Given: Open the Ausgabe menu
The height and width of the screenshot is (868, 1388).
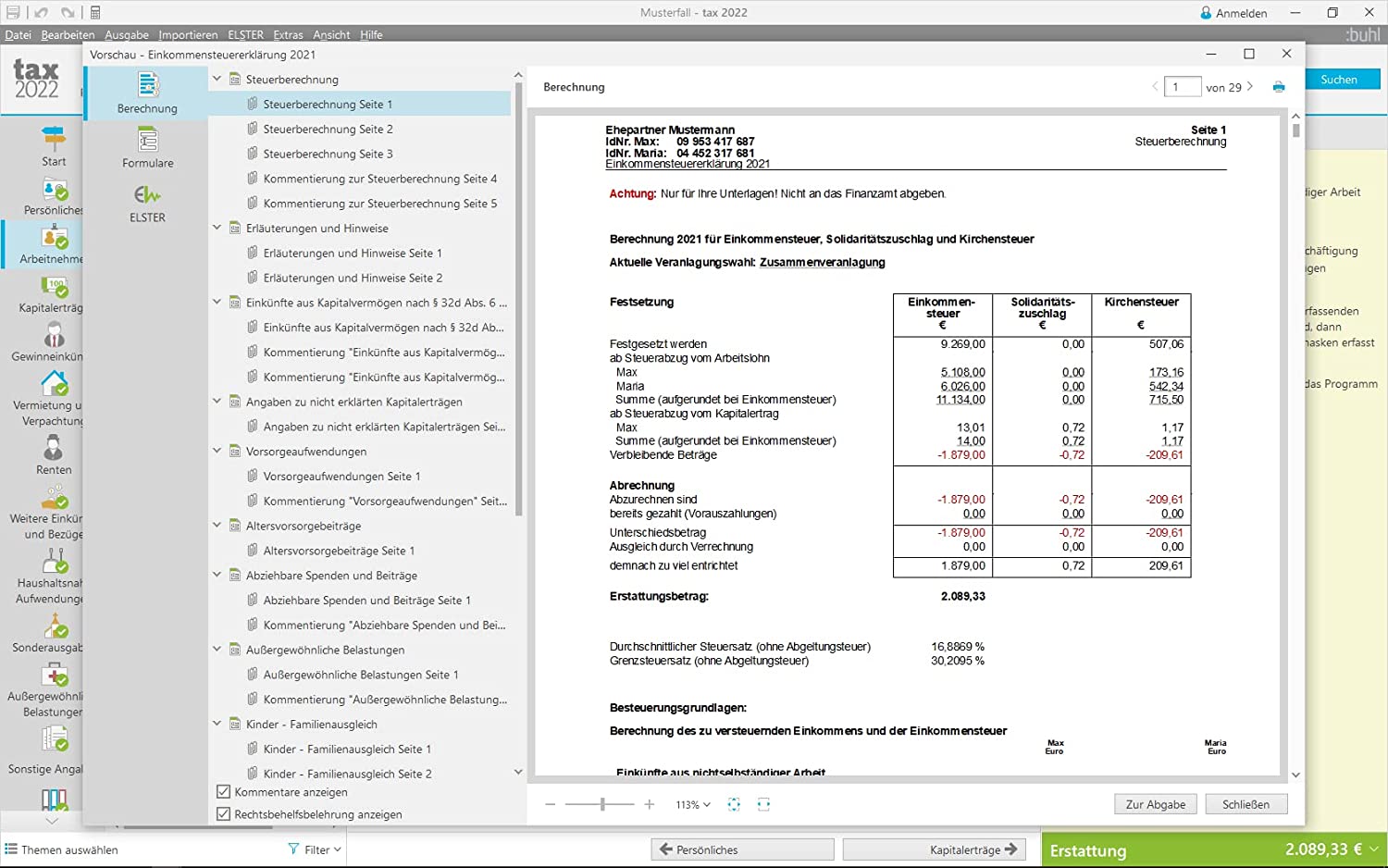Looking at the screenshot, I should pos(127,34).
